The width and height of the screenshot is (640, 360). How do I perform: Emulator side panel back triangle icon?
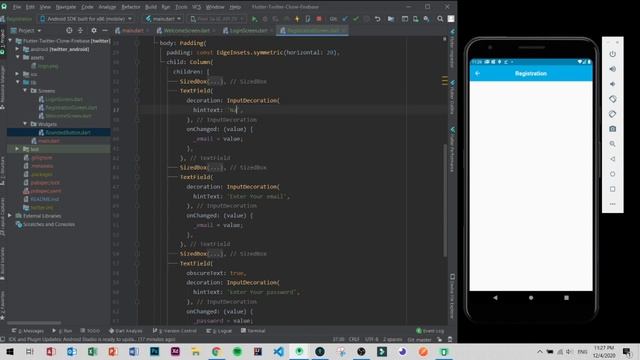point(612,159)
